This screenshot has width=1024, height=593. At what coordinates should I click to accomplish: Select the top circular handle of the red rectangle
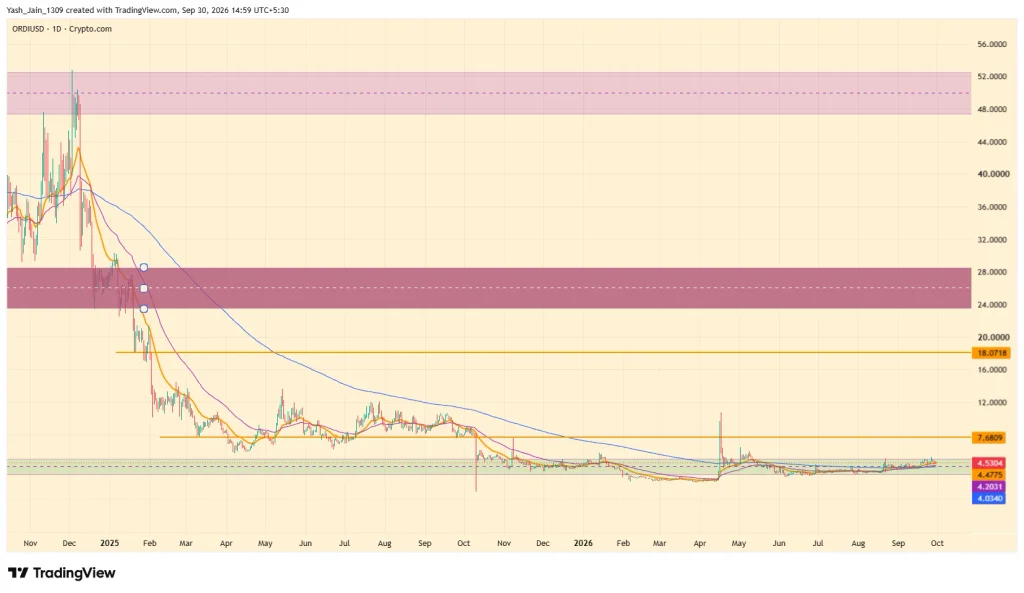(x=144, y=268)
